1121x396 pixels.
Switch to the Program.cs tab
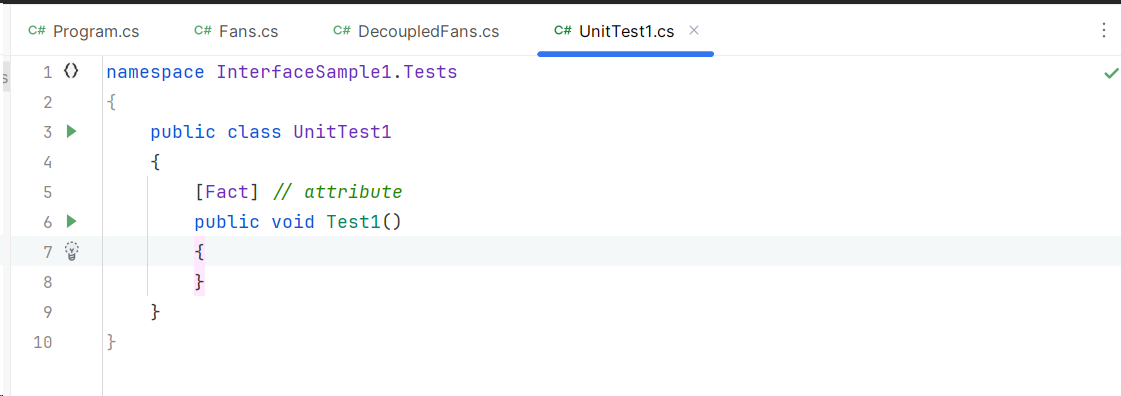tap(83, 31)
